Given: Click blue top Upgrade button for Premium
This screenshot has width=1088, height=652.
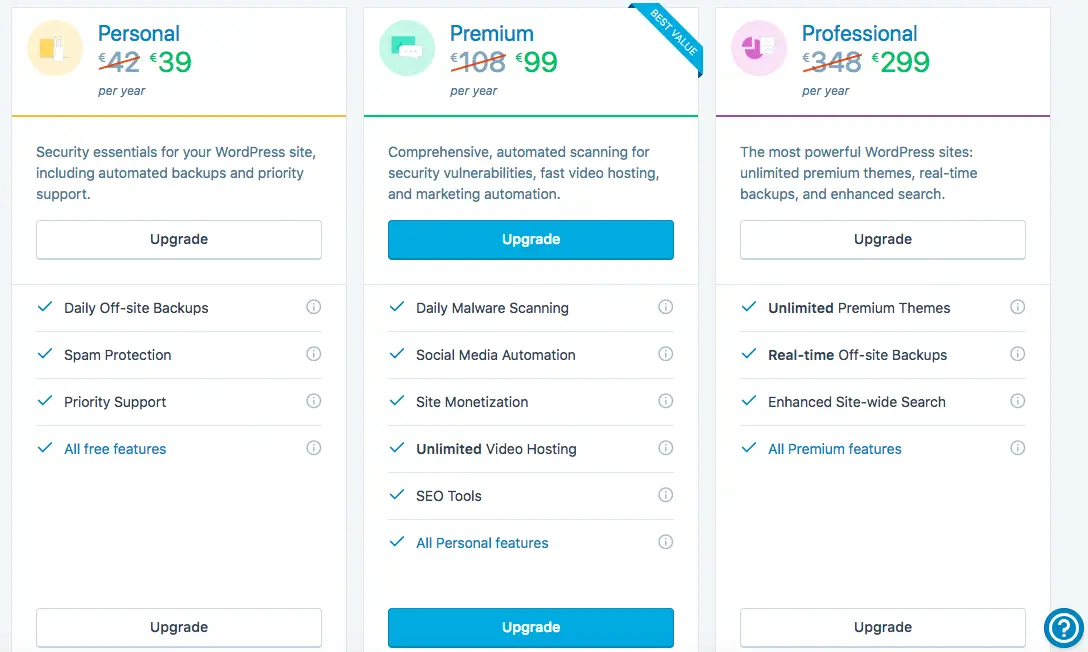Looking at the screenshot, I should [531, 240].
